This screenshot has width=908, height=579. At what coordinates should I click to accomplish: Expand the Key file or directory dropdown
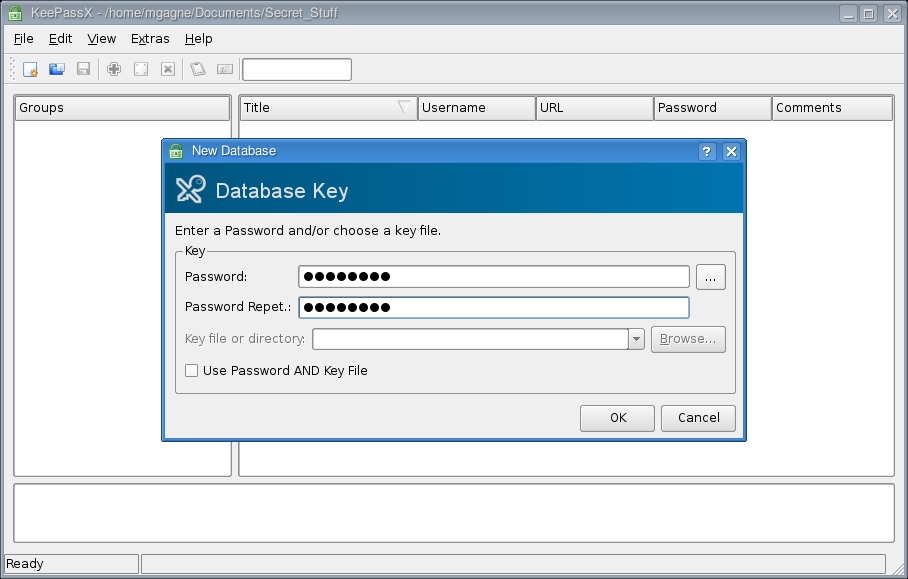point(636,339)
